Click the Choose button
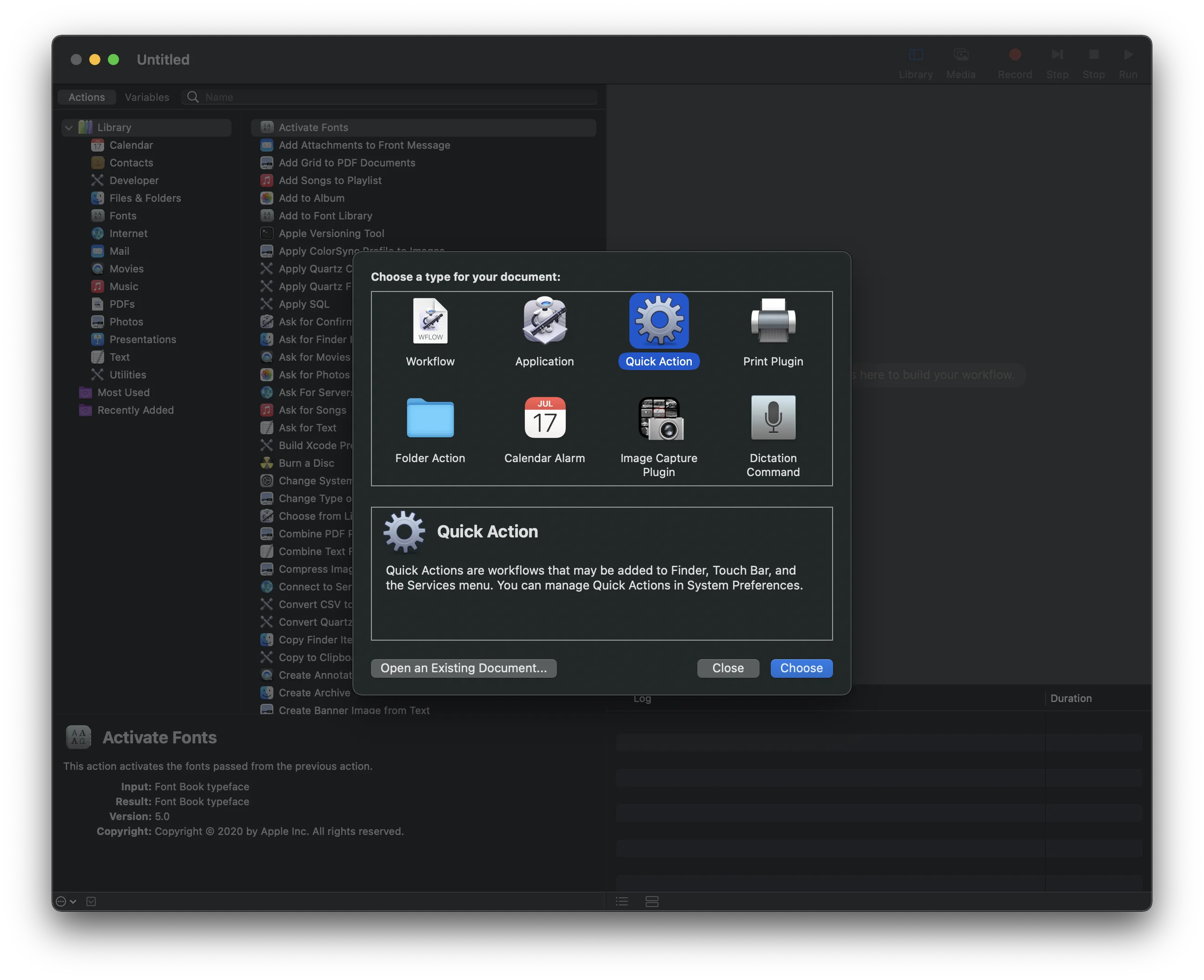The width and height of the screenshot is (1204, 980). tap(801, 668)
